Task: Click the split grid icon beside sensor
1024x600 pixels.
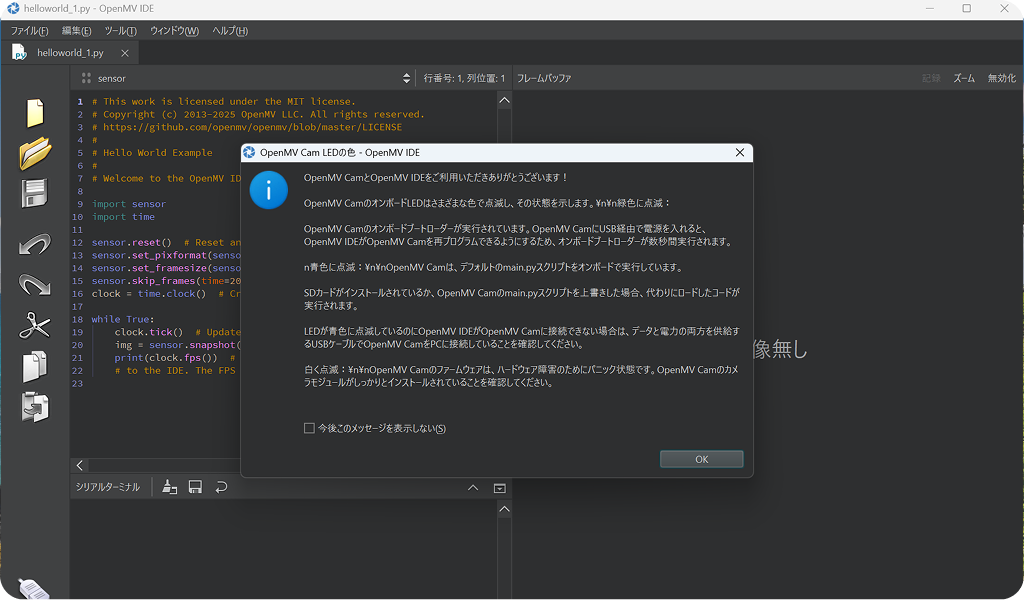Action: 86,78
